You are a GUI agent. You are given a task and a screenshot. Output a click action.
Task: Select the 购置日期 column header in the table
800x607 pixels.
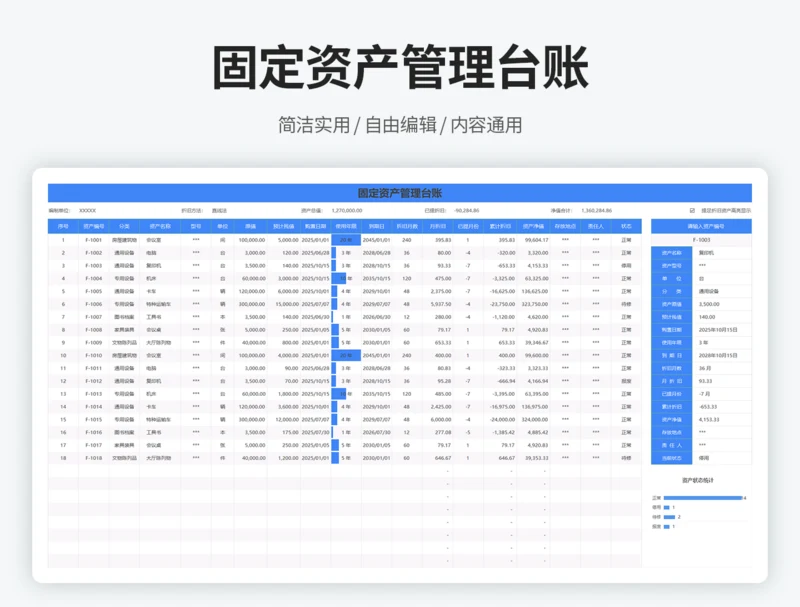315,226
